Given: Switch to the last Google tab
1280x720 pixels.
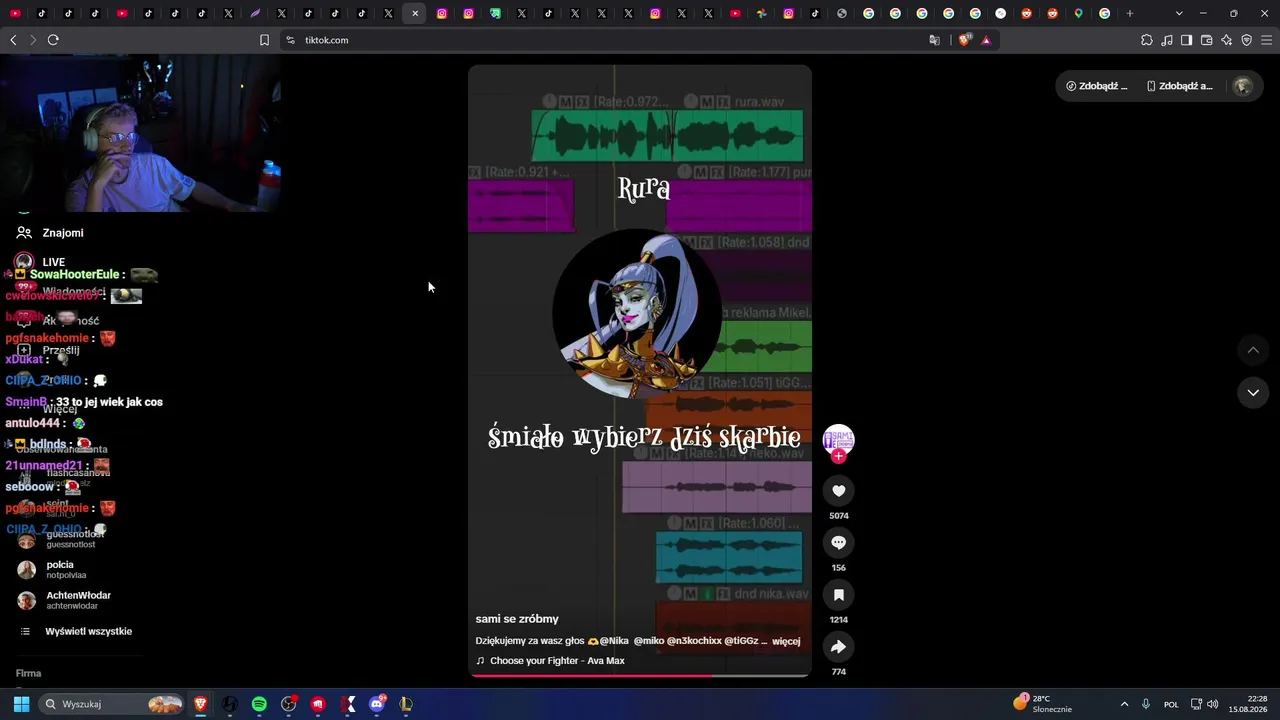Looking at the screenshot, I should [x=1105, y=13].
